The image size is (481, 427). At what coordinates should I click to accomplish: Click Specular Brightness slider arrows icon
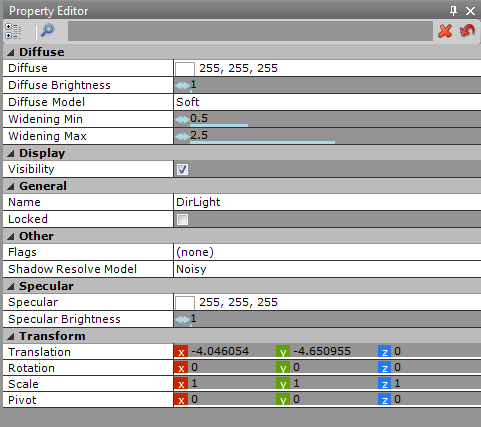click(x=182, y=320)
